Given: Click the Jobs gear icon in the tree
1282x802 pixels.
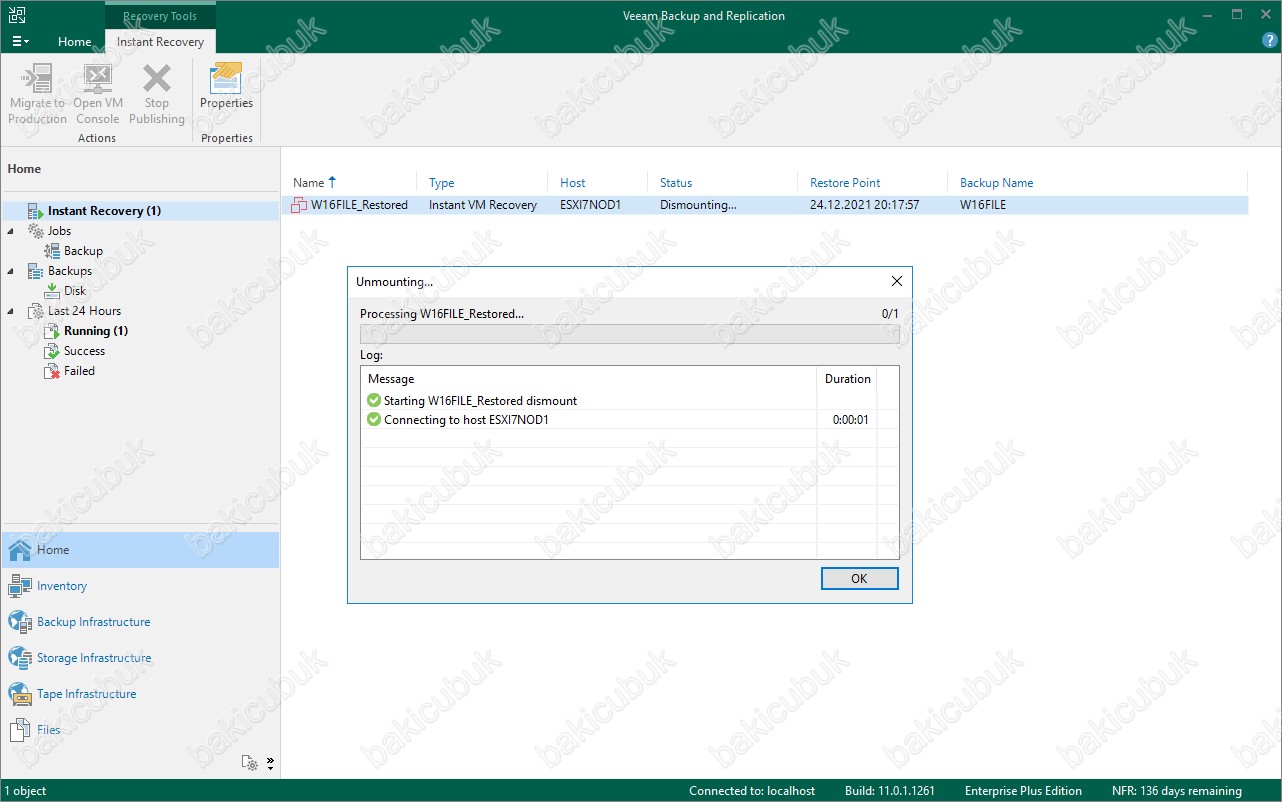Looking at the screenshot, I should (35, 231).
